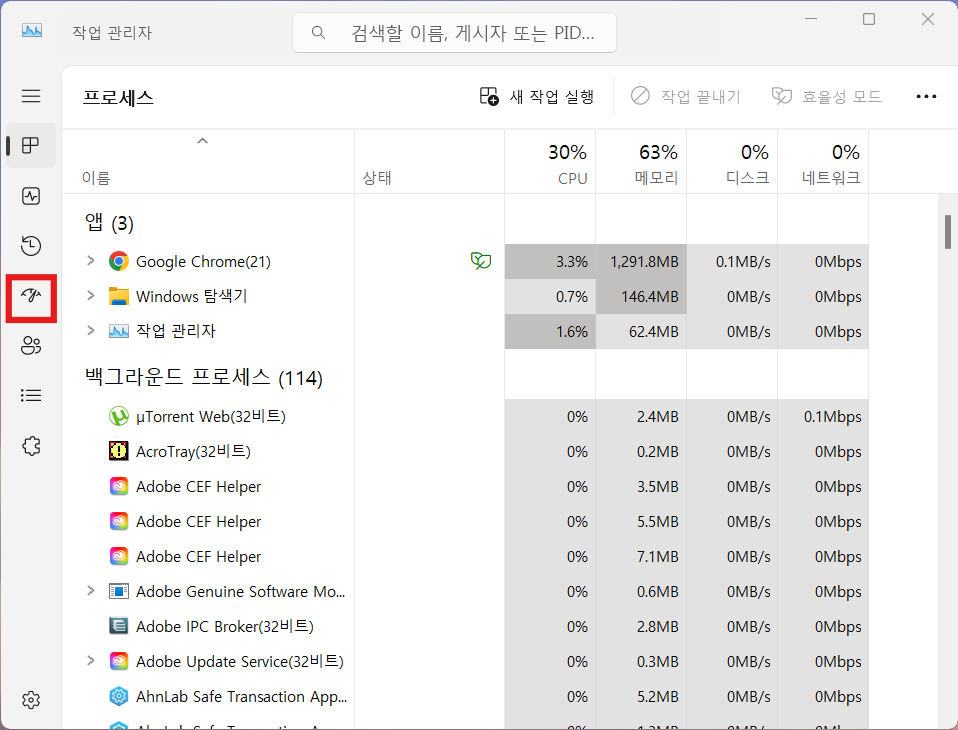Click the 작업 관리자 1.6% CPU cell

pyautogui.click(x=550, y=331)
